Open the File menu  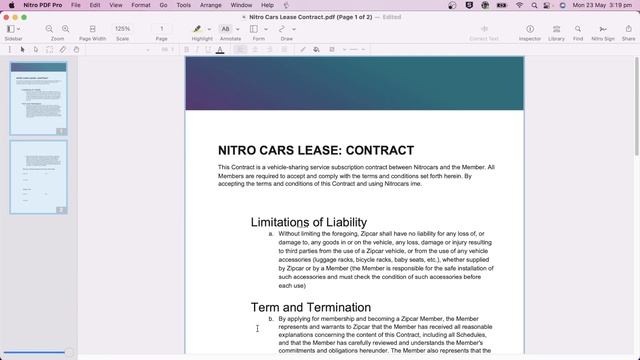click(x=76, y=5)
